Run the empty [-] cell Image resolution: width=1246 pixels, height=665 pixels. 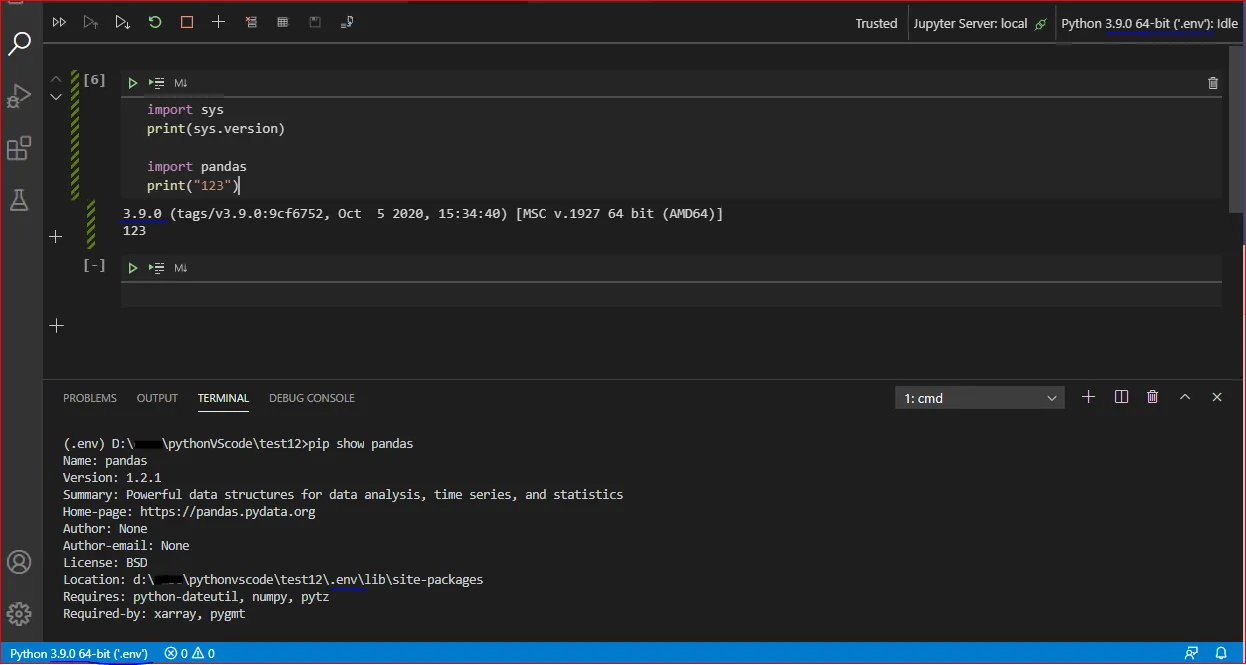[133, 268]
